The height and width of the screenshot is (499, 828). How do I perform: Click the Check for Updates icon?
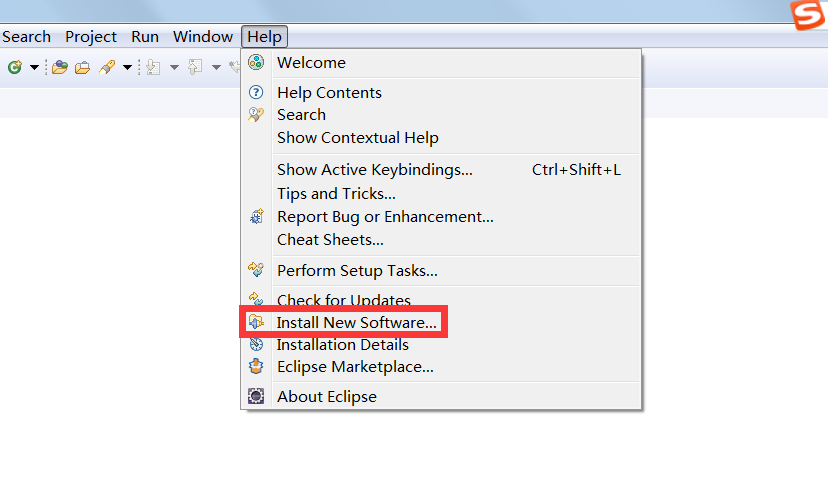tap(256, 299)
